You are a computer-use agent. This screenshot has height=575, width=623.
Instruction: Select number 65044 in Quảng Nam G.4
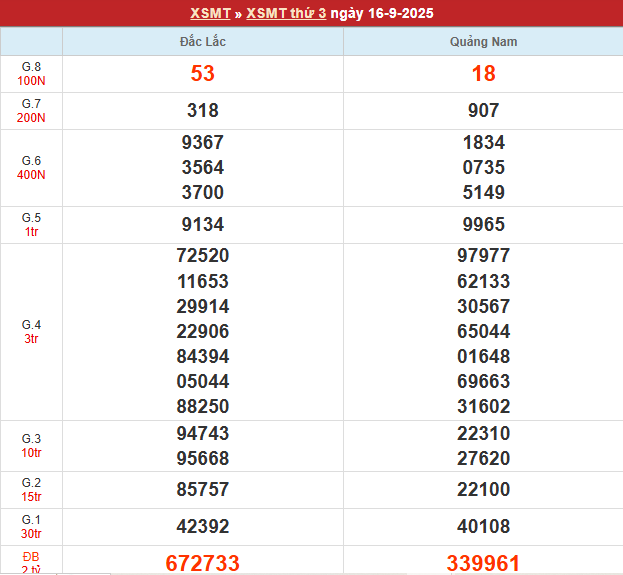pos(484,332)
